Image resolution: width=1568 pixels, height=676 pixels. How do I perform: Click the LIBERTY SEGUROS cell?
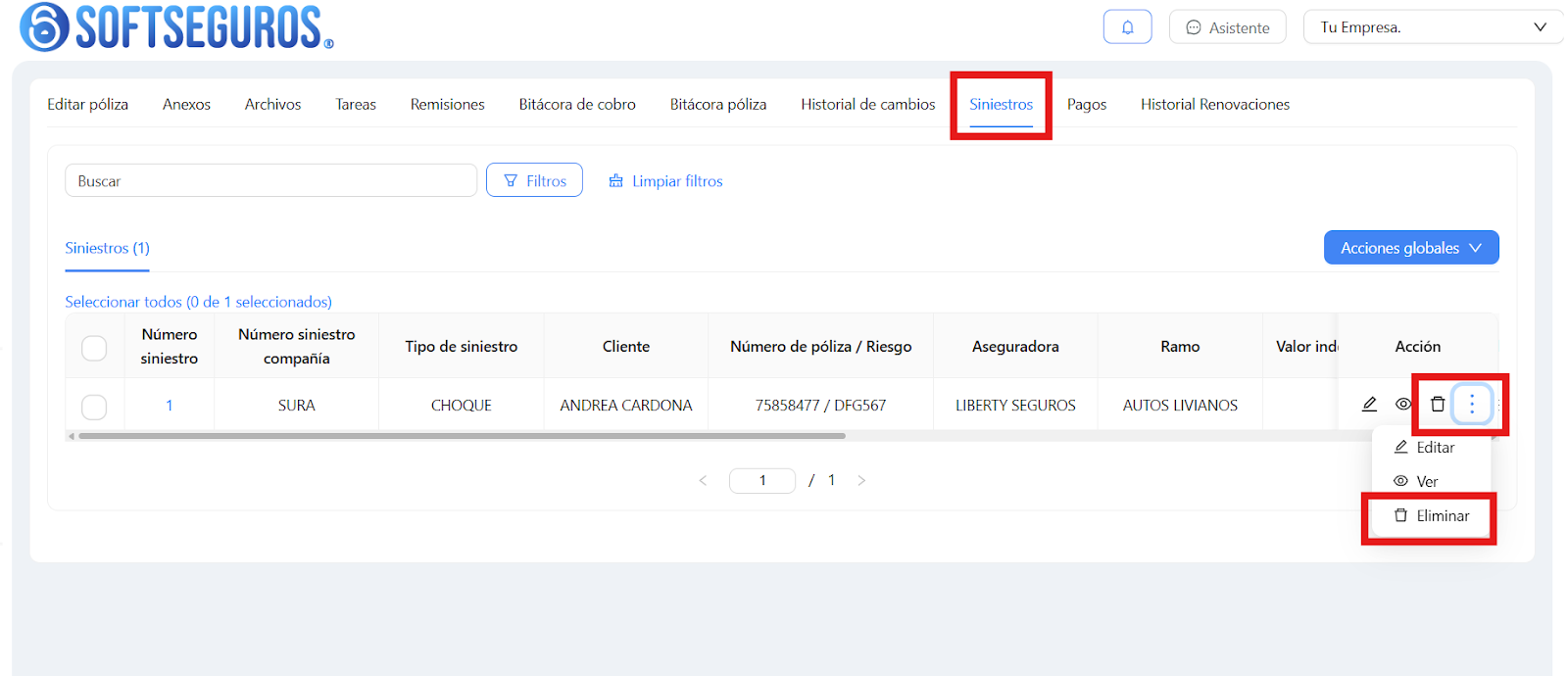pyautogui.click(x=1015, y=406)
